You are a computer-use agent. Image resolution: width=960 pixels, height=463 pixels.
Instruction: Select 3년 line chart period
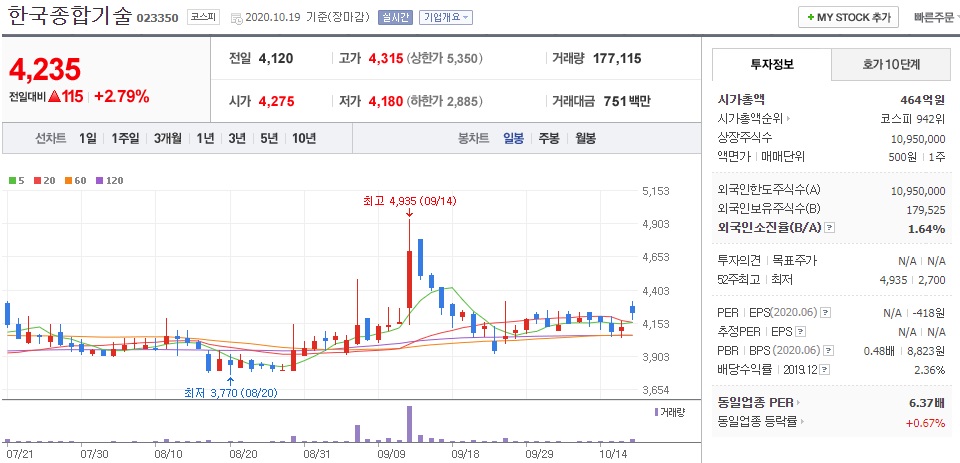(237, 138)
